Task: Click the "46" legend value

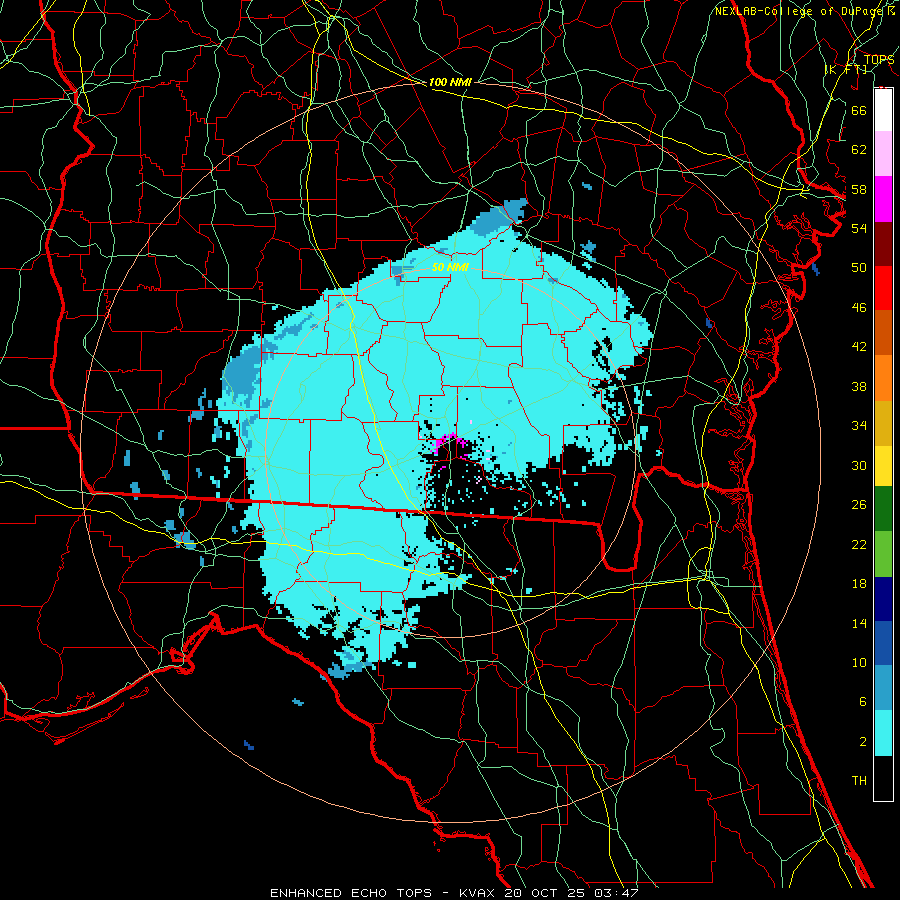Action: coord(859,307)
